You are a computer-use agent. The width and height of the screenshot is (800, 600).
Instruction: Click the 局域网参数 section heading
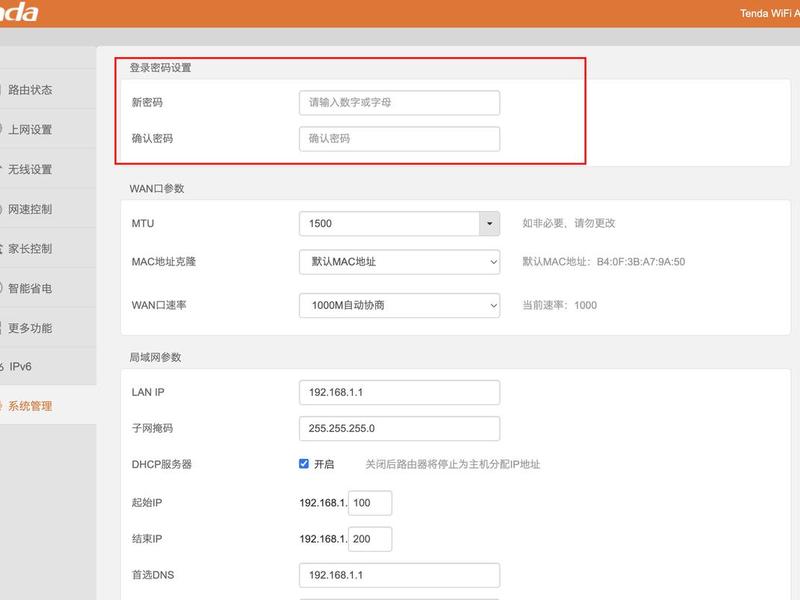[155, 357]
